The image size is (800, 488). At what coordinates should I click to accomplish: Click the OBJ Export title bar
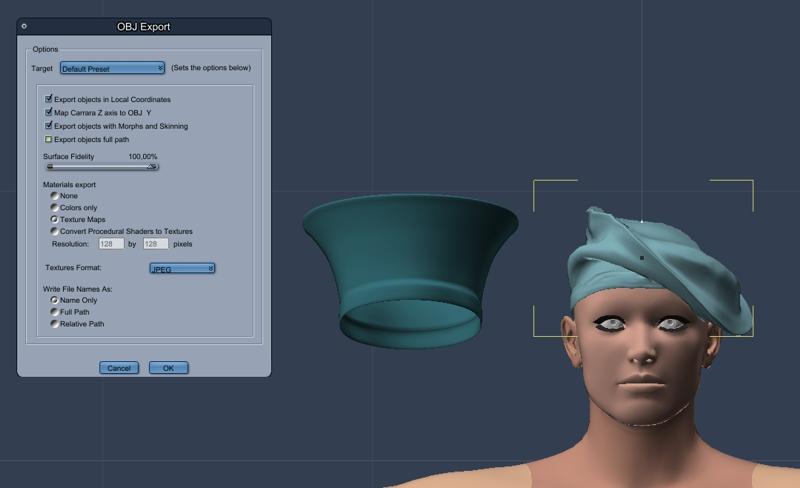pyautogui.click(x=144, y=27)
